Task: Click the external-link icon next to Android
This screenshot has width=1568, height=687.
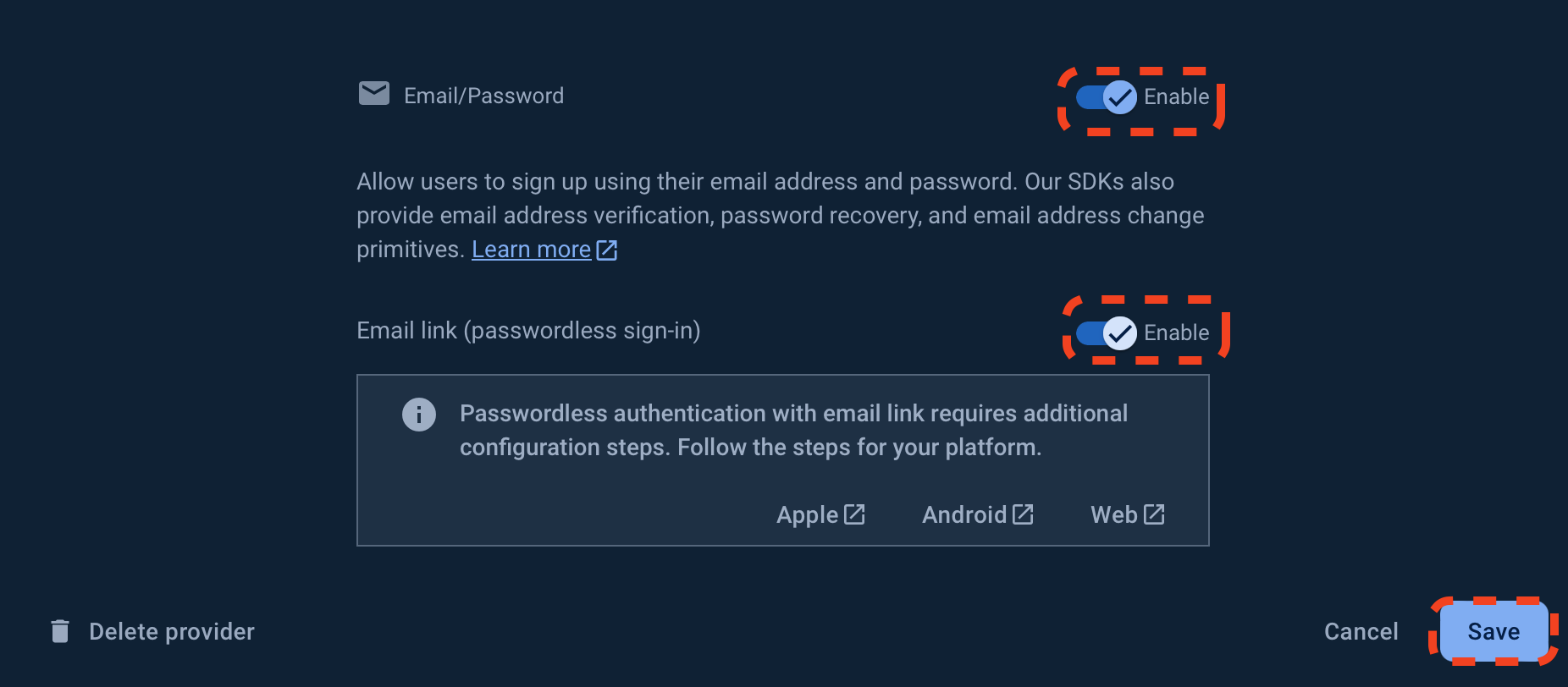Action: coord(1023,514)
